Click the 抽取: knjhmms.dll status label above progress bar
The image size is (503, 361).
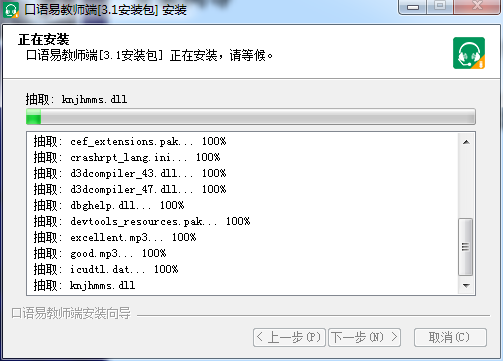[x=76, y=99]
